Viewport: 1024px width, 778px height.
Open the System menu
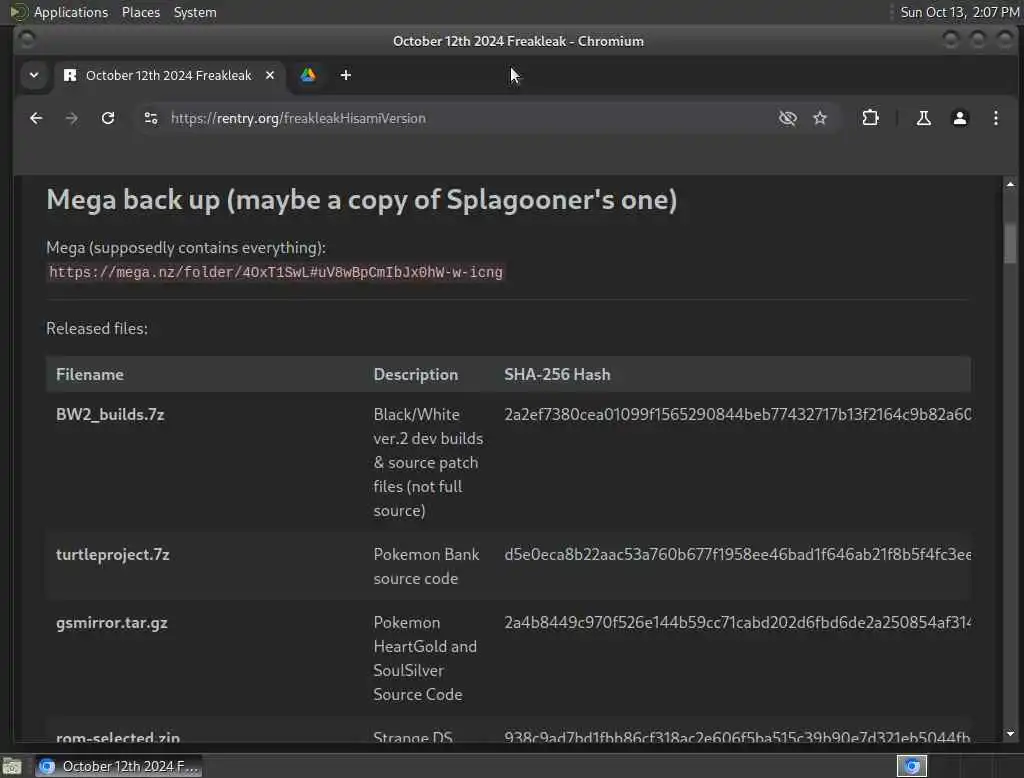tap(195, 12)
